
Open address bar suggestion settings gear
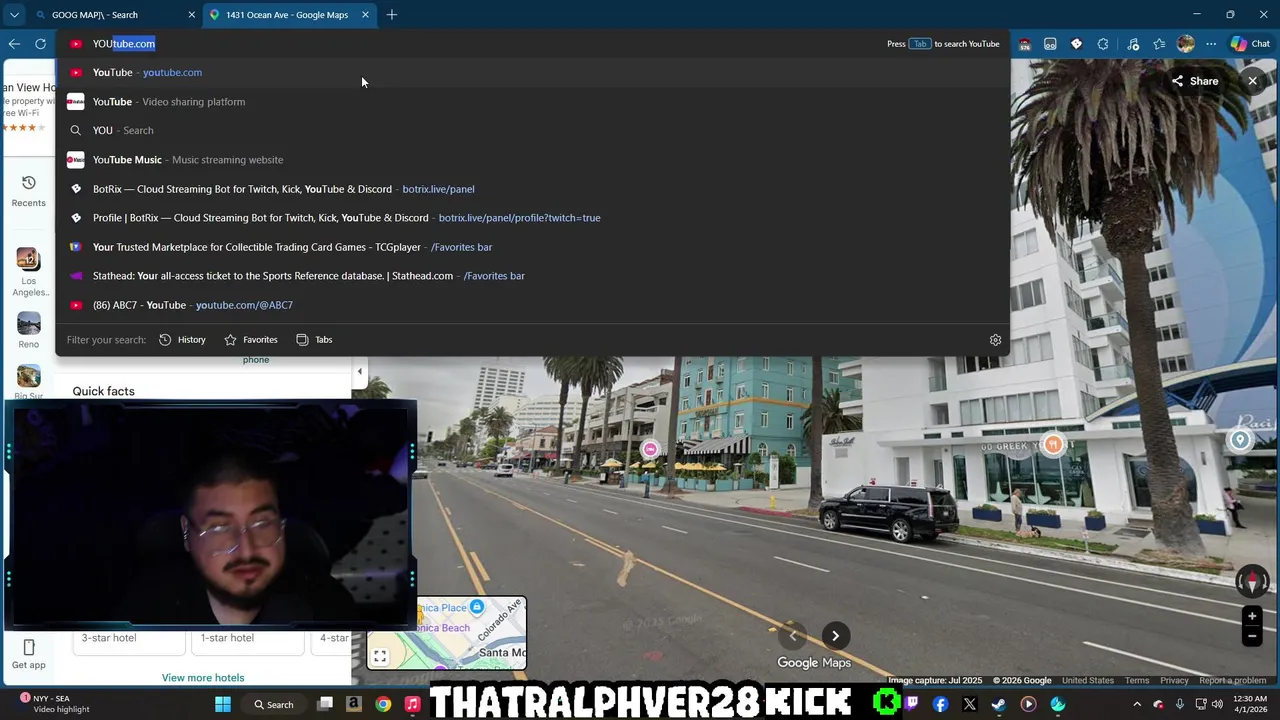pyautogui.click(x=995, y=340)
